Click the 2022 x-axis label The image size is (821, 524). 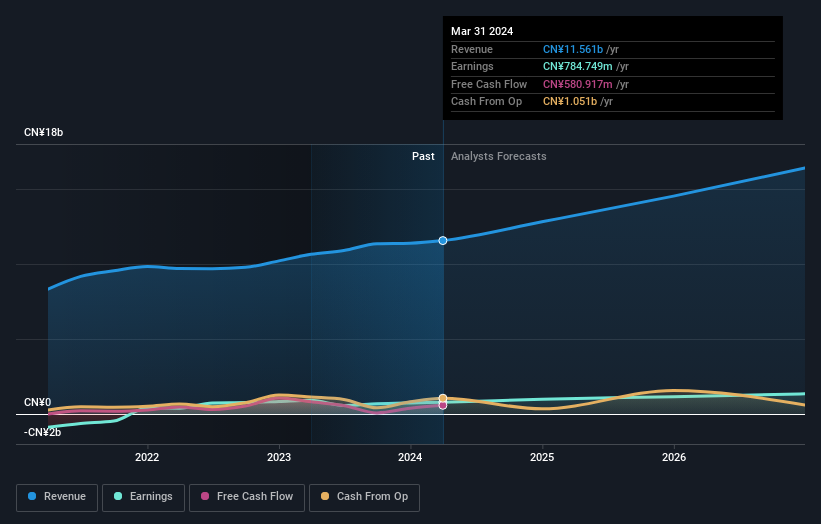(147, 458)
